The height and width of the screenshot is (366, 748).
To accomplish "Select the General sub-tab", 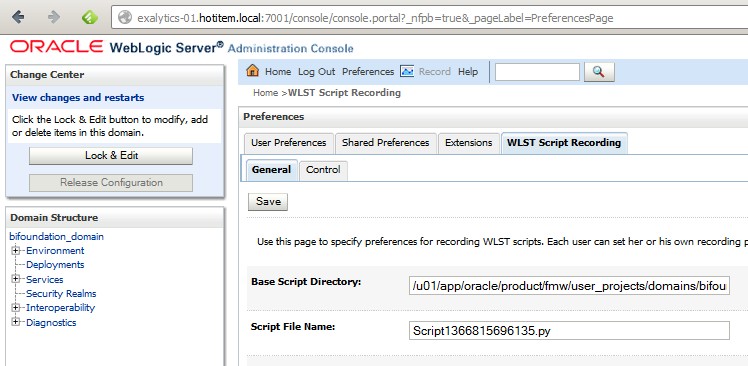I will pos(271,170).
